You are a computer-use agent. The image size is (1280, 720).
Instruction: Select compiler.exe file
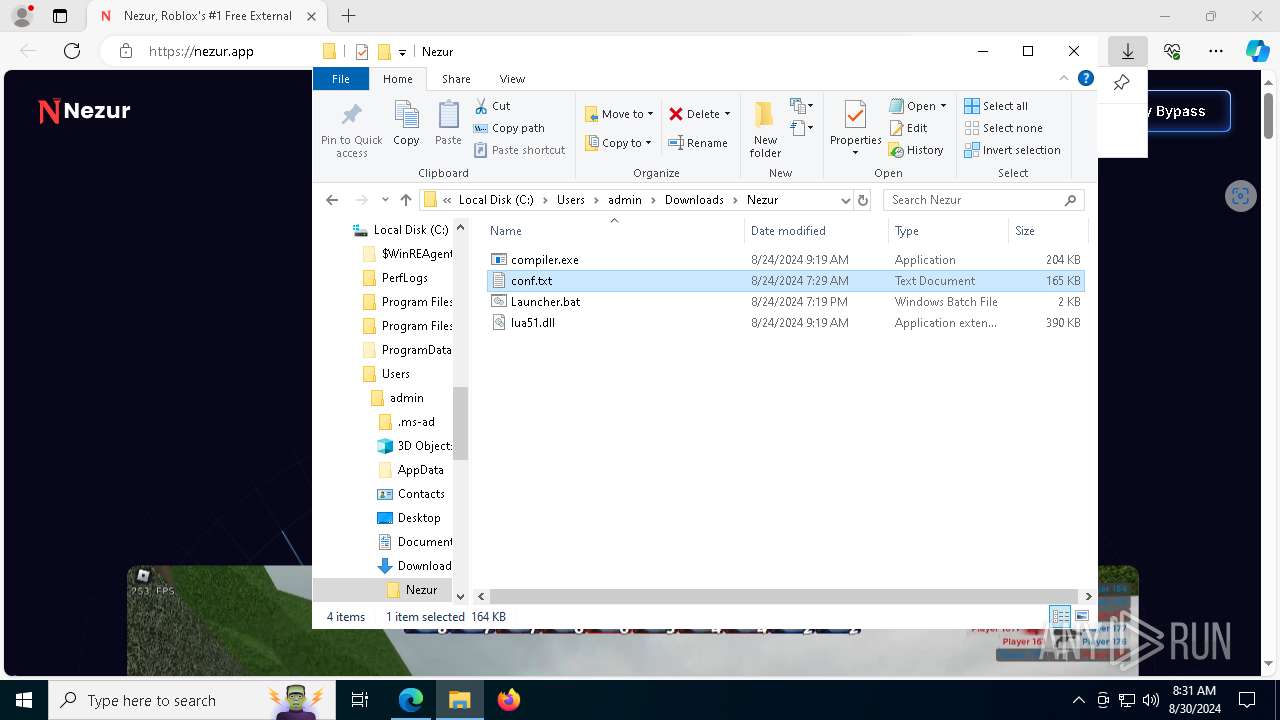[x=785, y=260]
